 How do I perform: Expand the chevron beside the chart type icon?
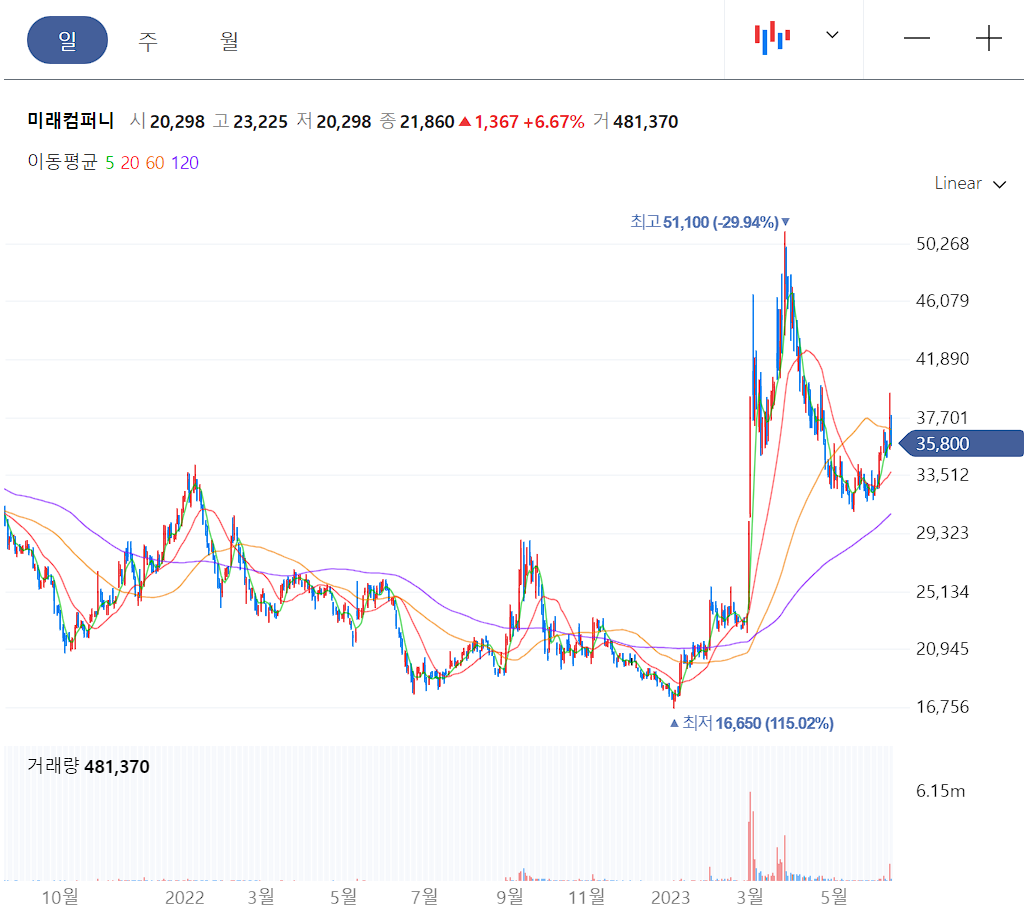831,36
